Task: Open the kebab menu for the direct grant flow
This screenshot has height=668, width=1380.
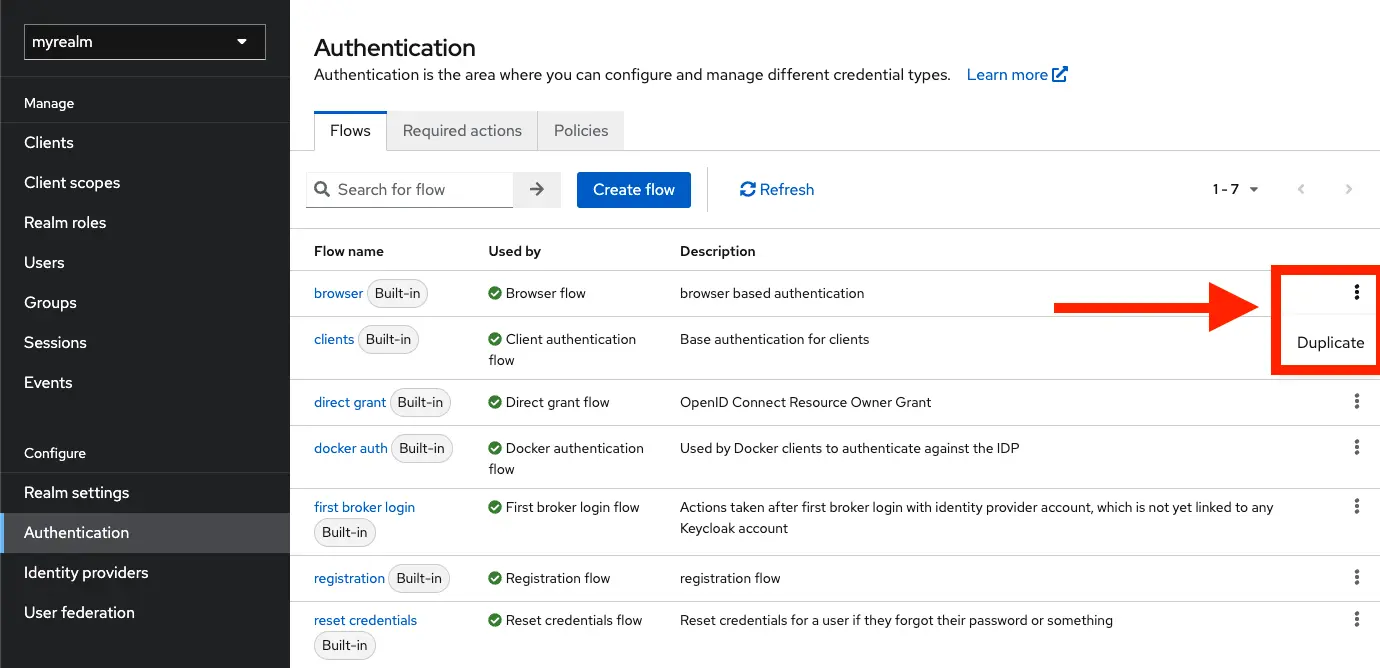Action: pyautogui.click(x=1357, y=401)
